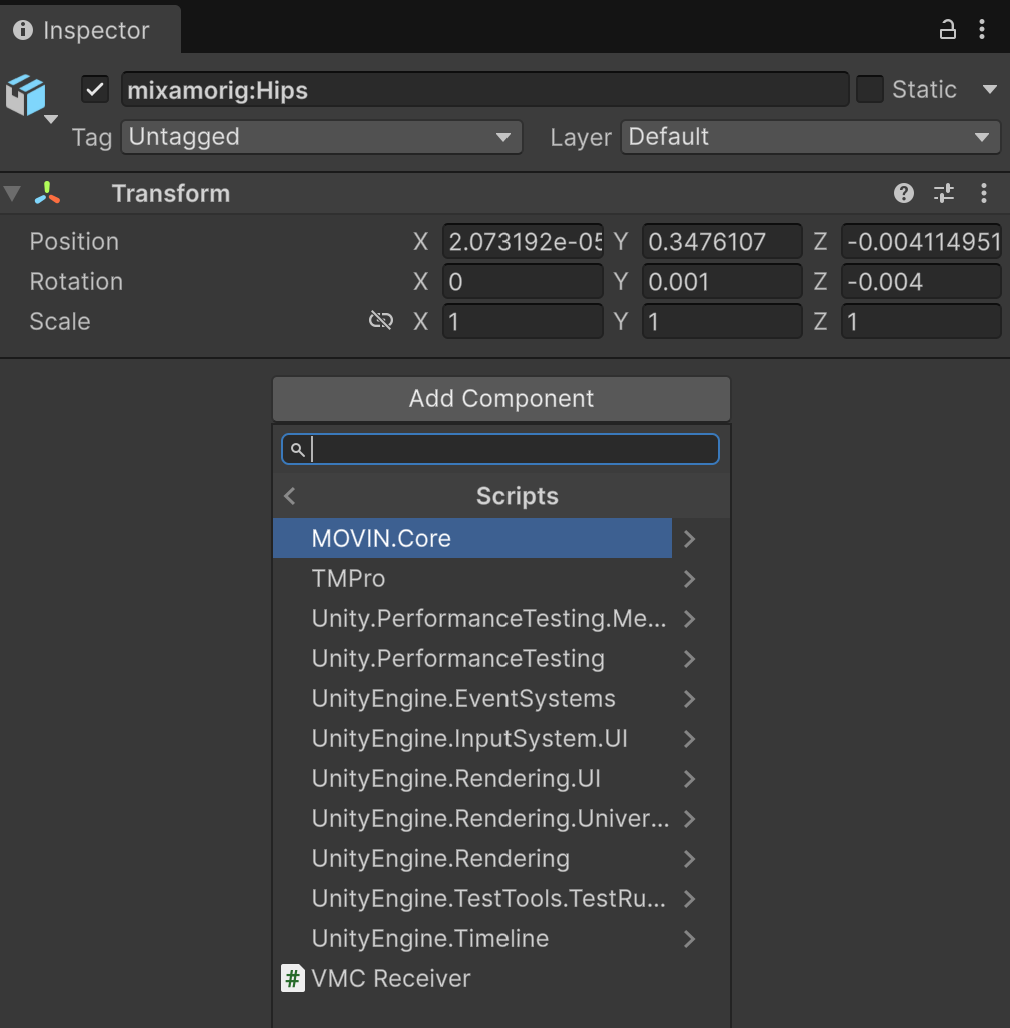Click the component search field
Screen dimensions: 1010x1028
click(x=510, y=449)
